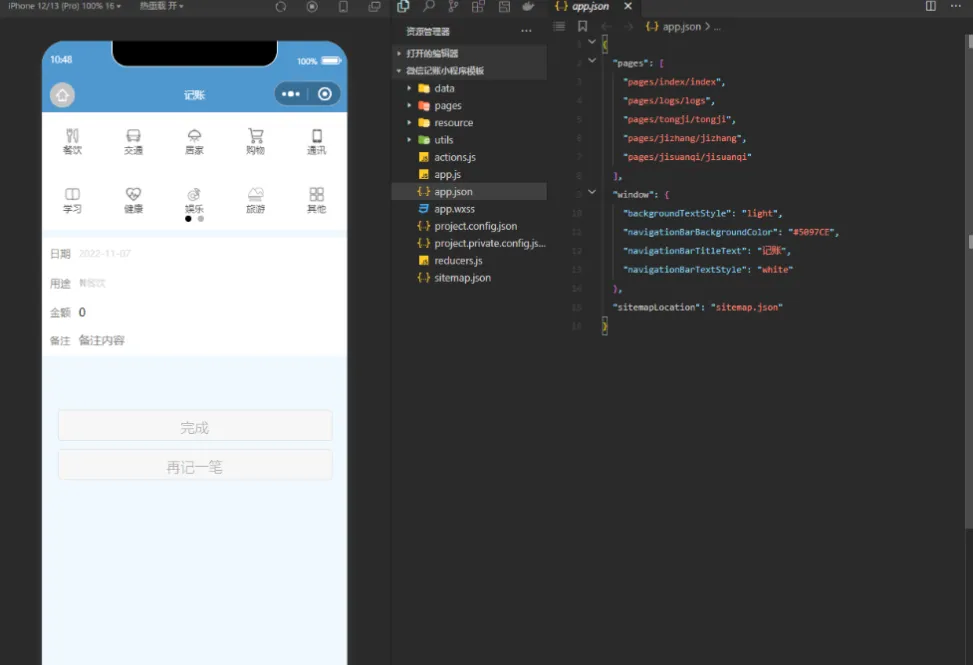Select the 餐饮 dining category icon
This screenshot has height=665, width=973.
click(72, 141)
